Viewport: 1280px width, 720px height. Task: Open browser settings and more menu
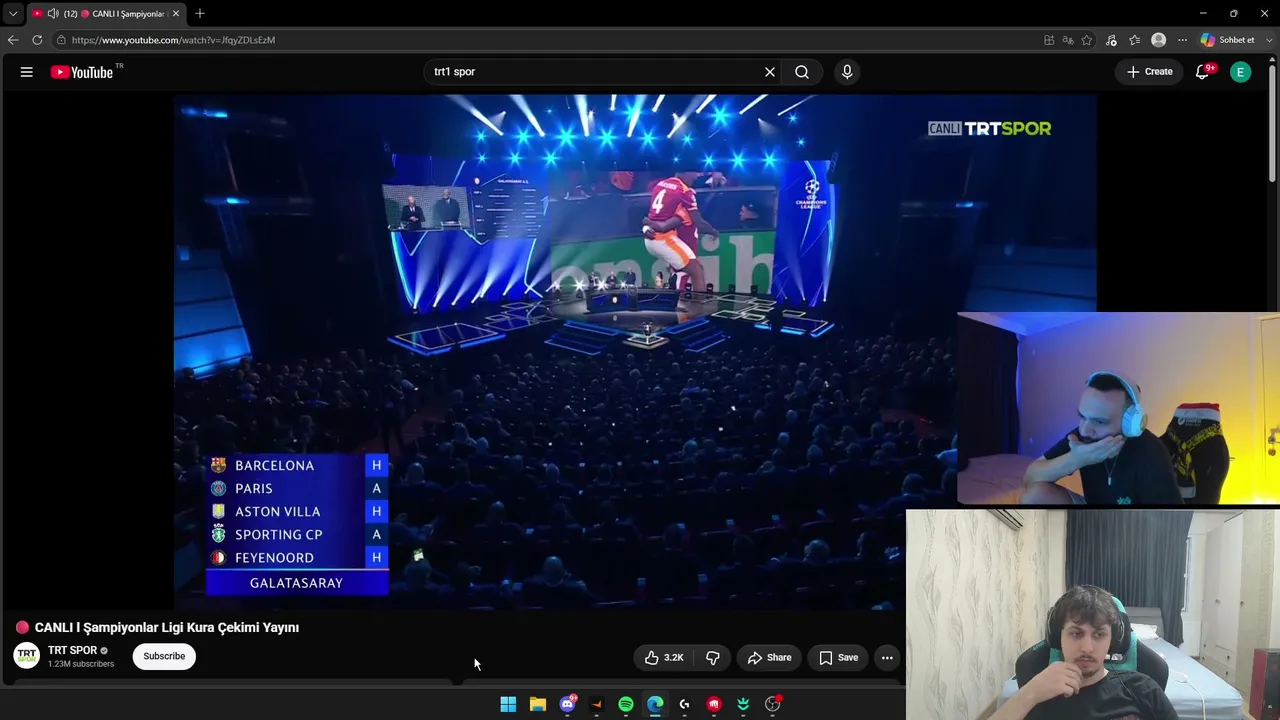[1182, 40]
